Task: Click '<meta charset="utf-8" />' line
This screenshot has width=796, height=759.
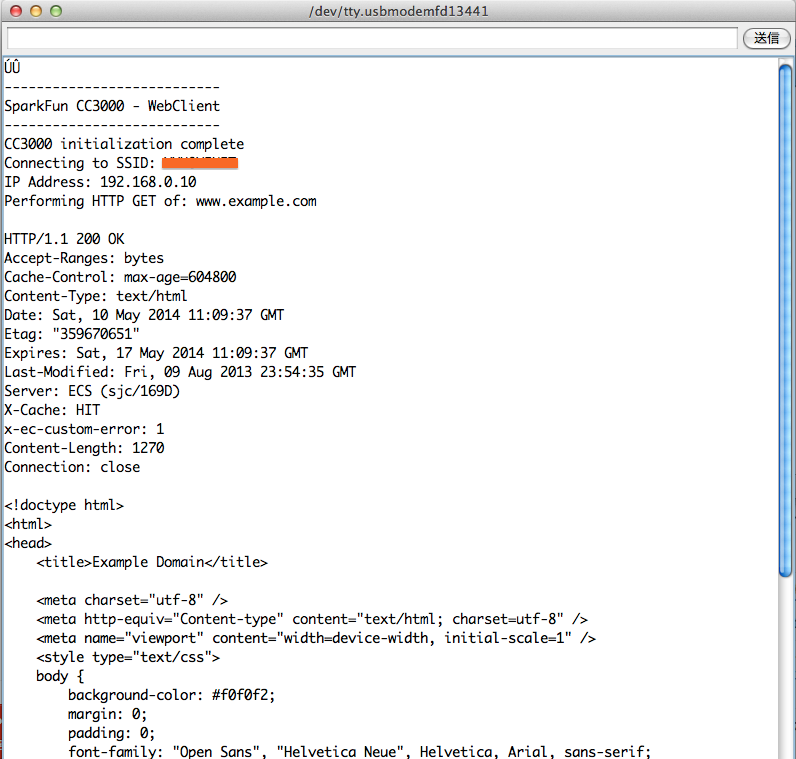Action: pos(132,600)
